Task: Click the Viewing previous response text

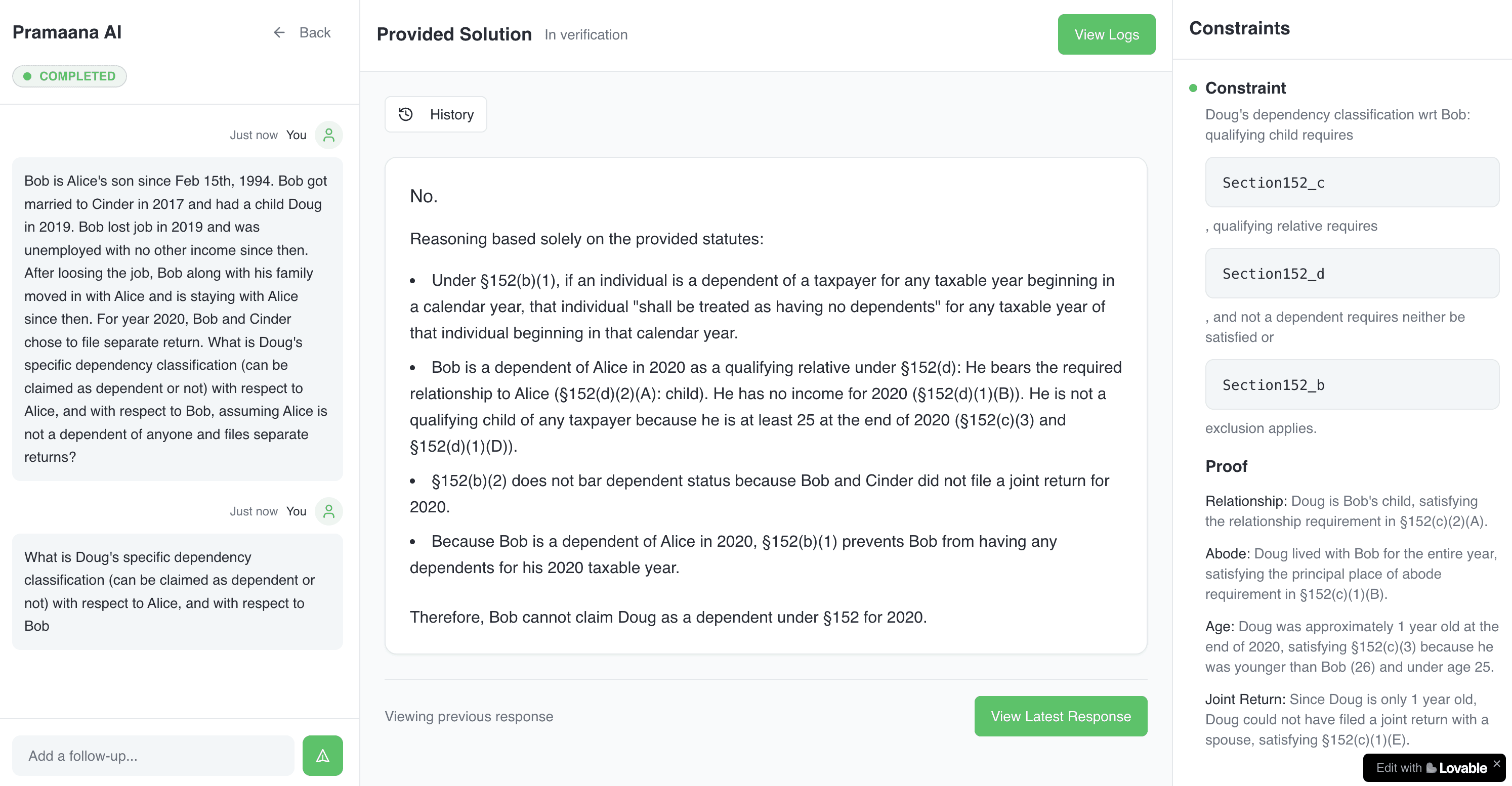Action: [469, 716]
